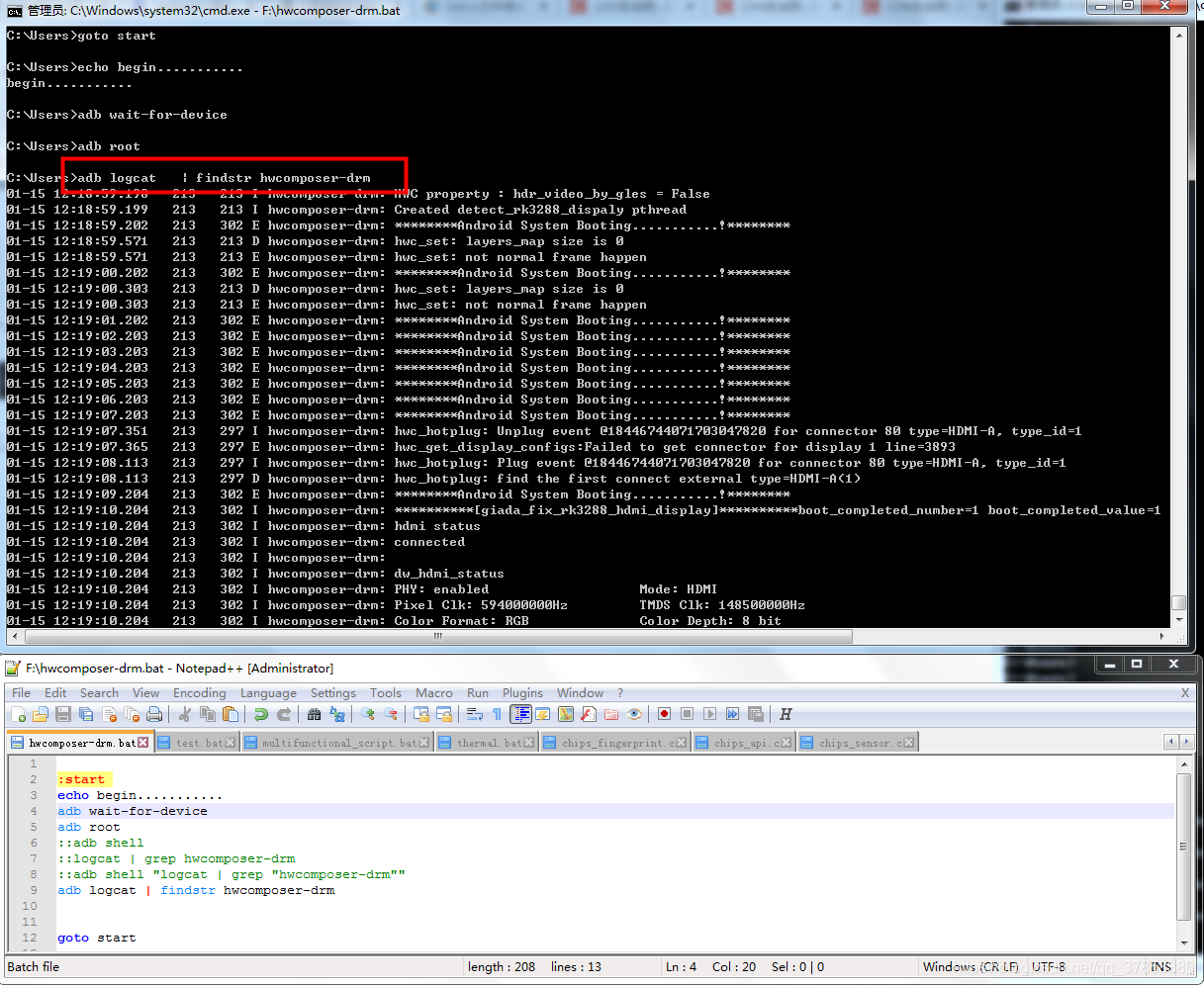Open Find with the binoculars icon
This screenshot has height=986, width=1204.
coord(315,714)
